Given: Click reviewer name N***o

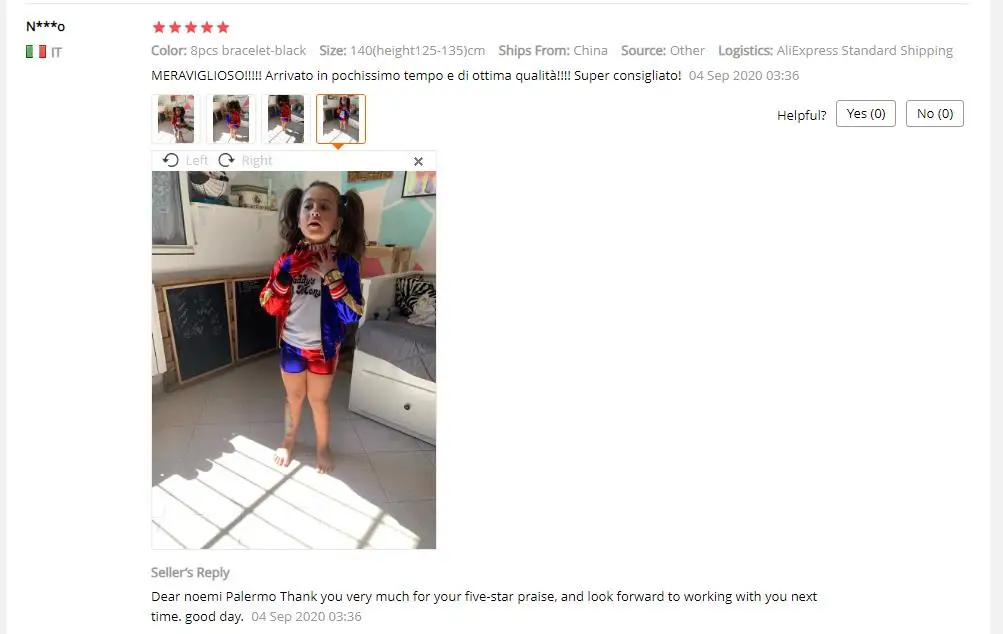Looking at the screenshot, I should point(45,26).
